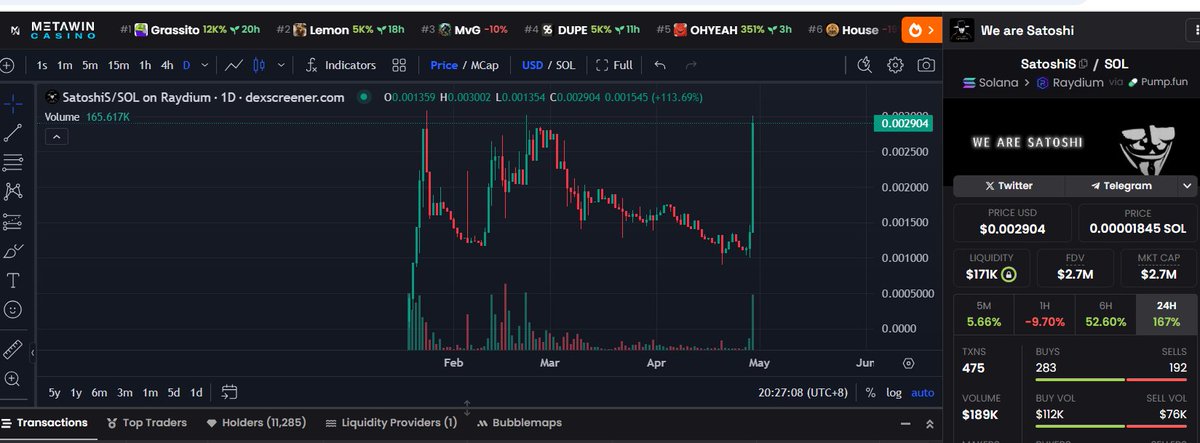1200x443 pixels.
Task: Select the crosshair cursor tool
Action: (x=13, y=102)
